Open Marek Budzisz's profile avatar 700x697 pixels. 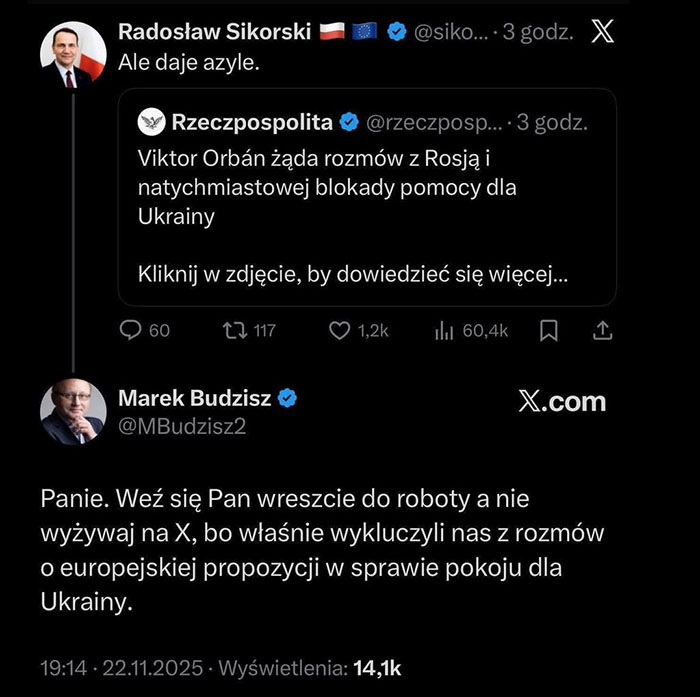(x=73, y=411)
